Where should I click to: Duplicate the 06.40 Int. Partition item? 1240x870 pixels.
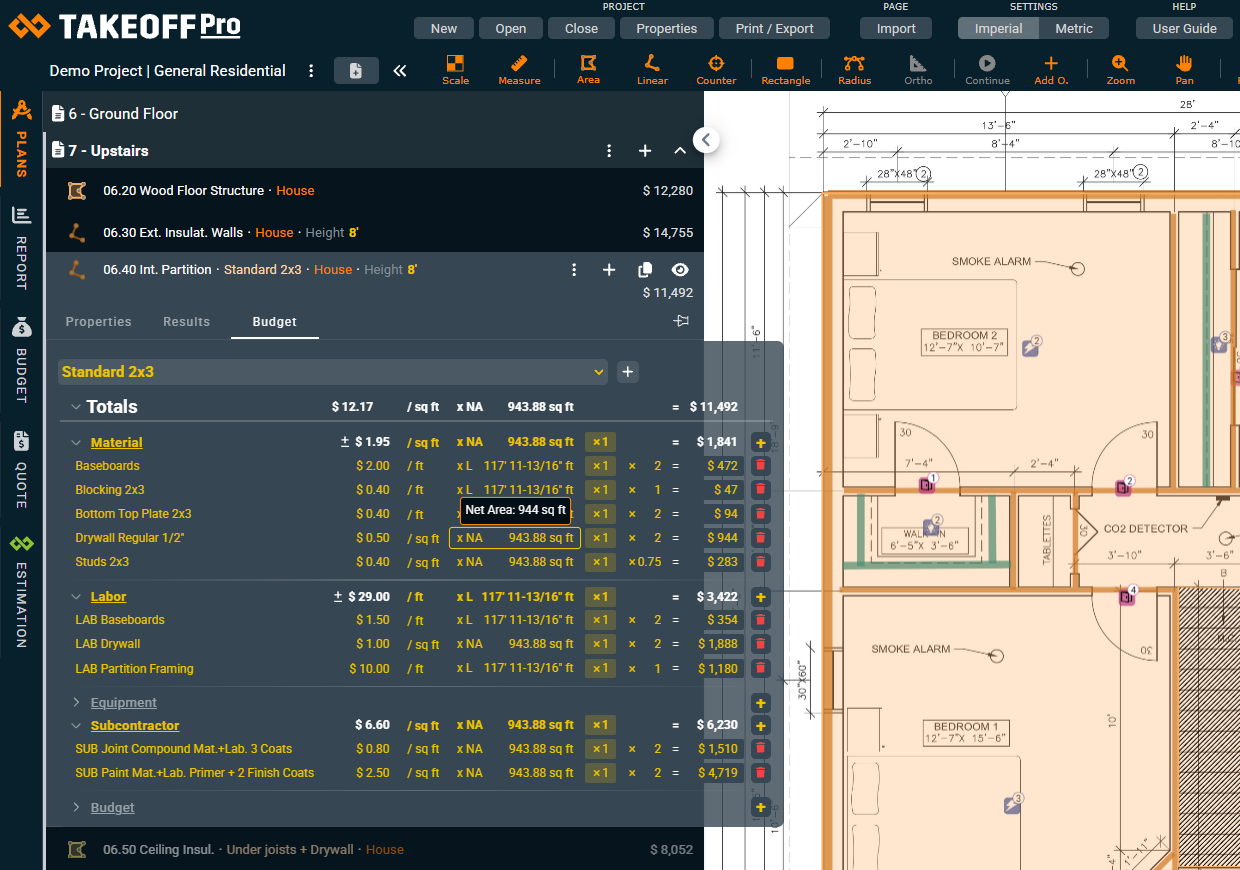click(645, 270)
